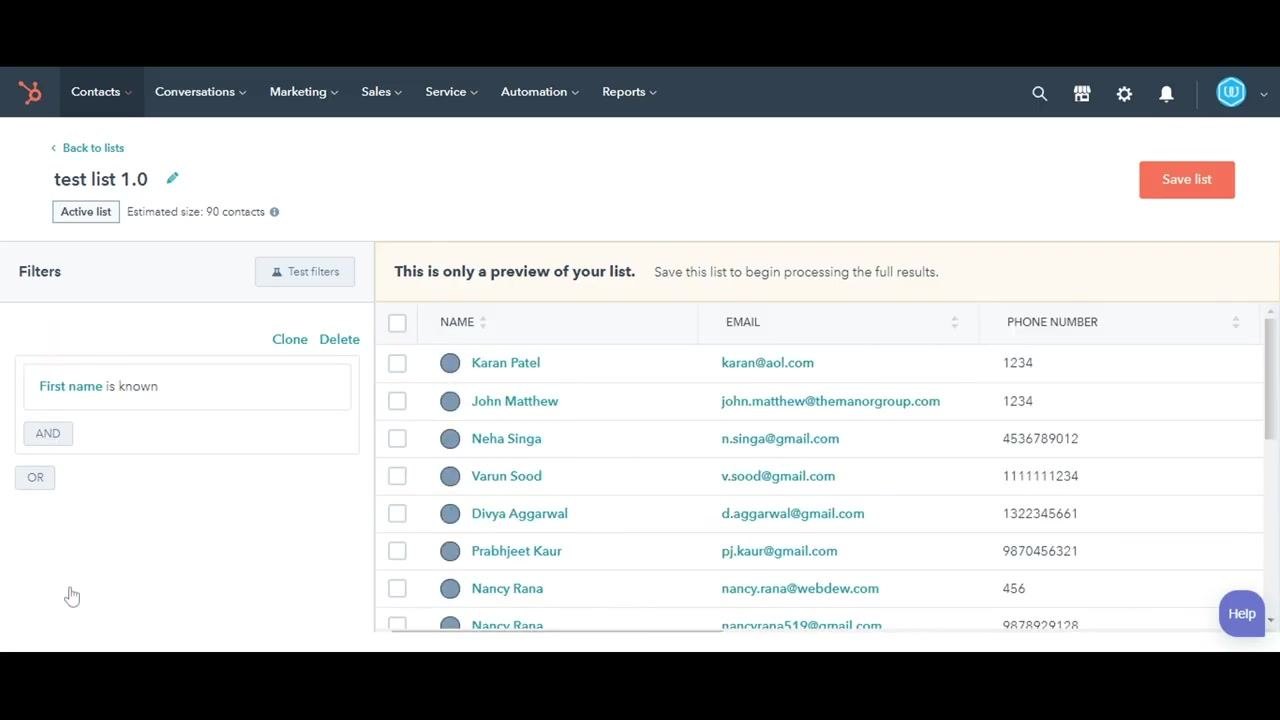Expand the Conversations menu

pyautogui.click(x=200, y=92)
